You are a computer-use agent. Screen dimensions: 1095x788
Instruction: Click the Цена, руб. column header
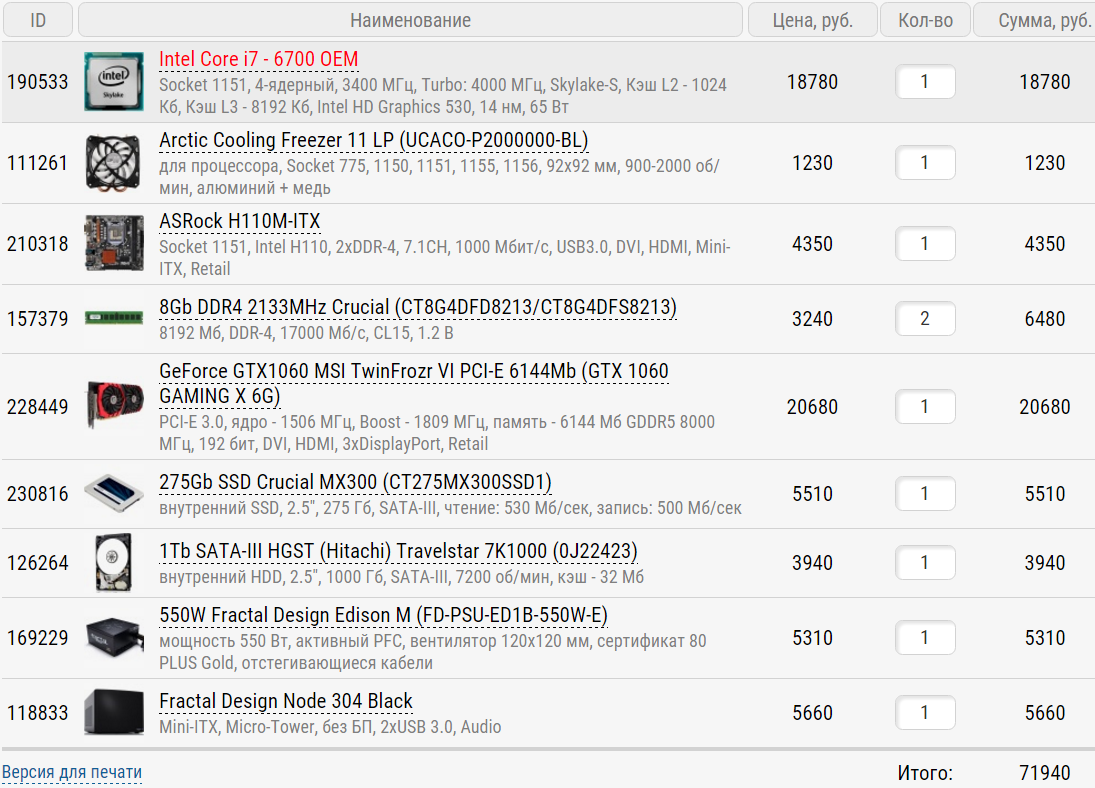point(813,20)
